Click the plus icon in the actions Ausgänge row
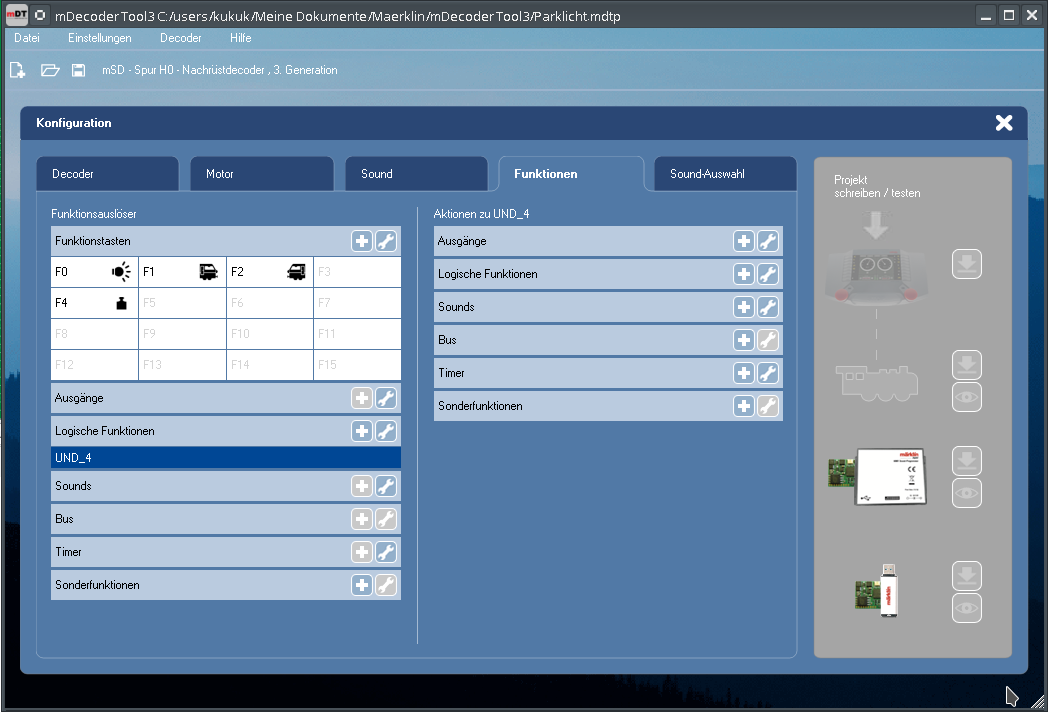 click(744, 241)
